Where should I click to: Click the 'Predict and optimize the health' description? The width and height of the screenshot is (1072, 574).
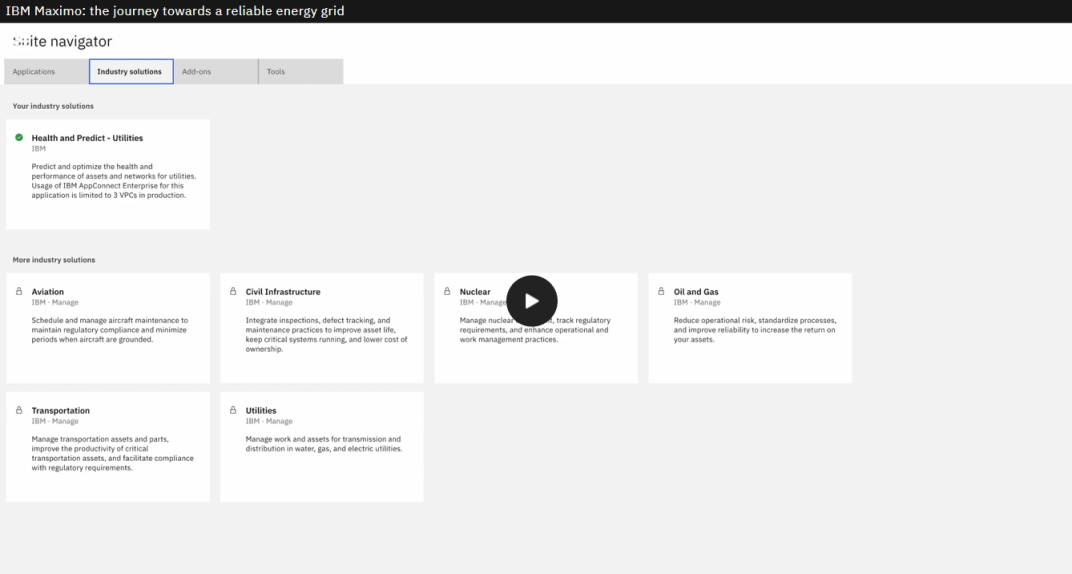pyautogui.click(x=113, y=180)
